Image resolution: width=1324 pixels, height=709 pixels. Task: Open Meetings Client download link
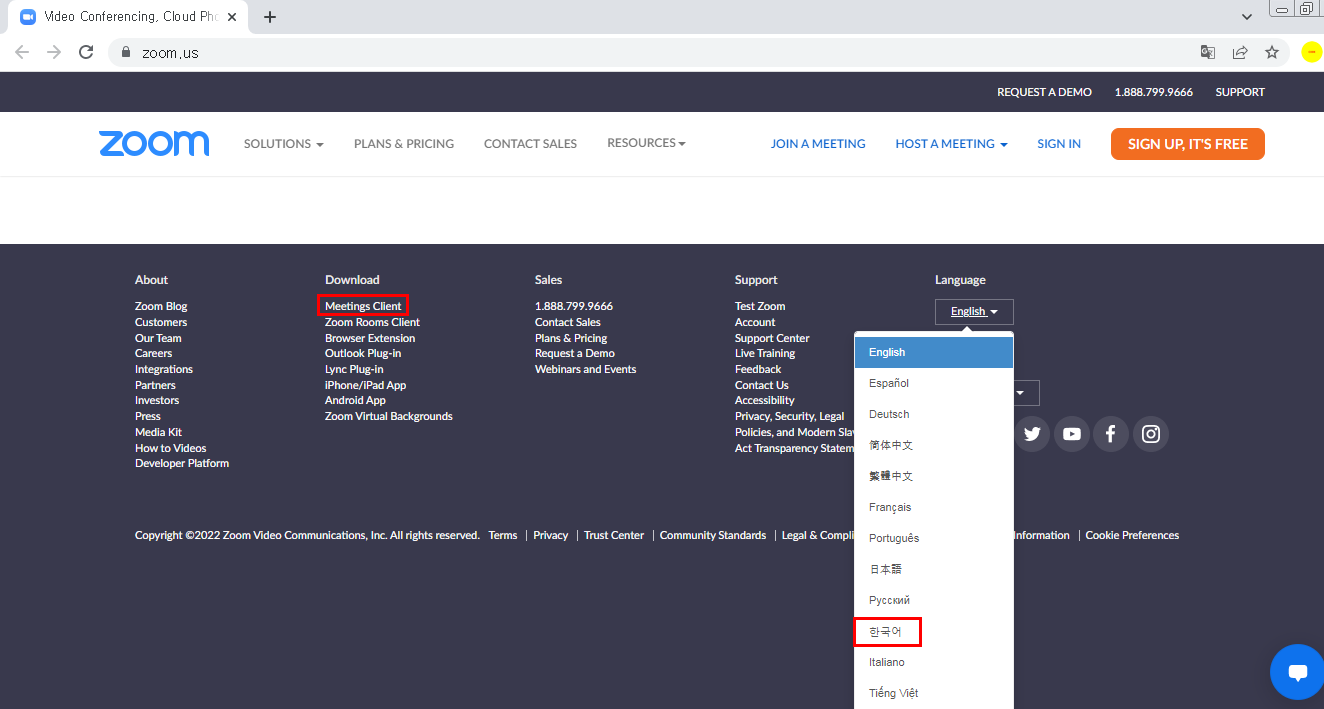click(x=363, y=306)
